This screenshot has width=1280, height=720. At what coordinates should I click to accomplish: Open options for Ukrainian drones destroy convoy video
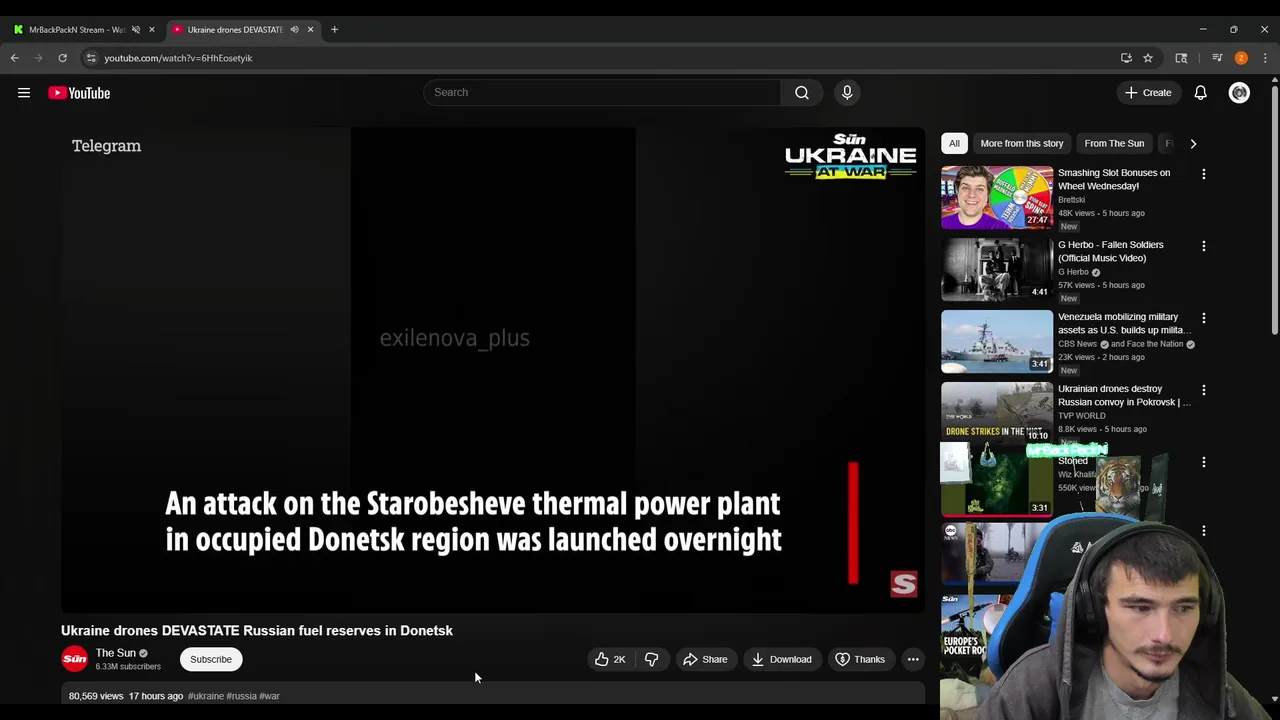1204,390
